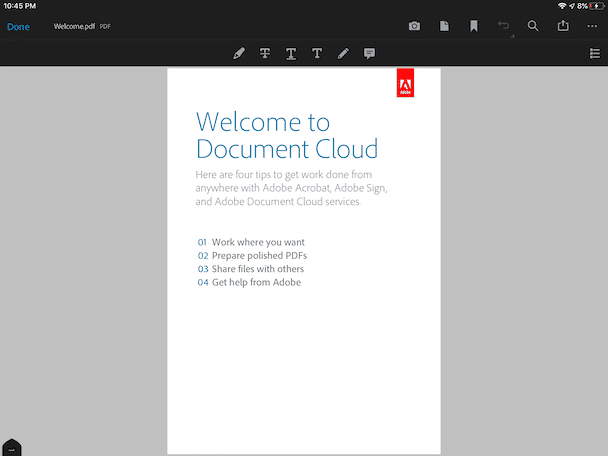Click the Adobe logo on the page
The height and width of the screenshot is (456, 608).
coord(405,83)
